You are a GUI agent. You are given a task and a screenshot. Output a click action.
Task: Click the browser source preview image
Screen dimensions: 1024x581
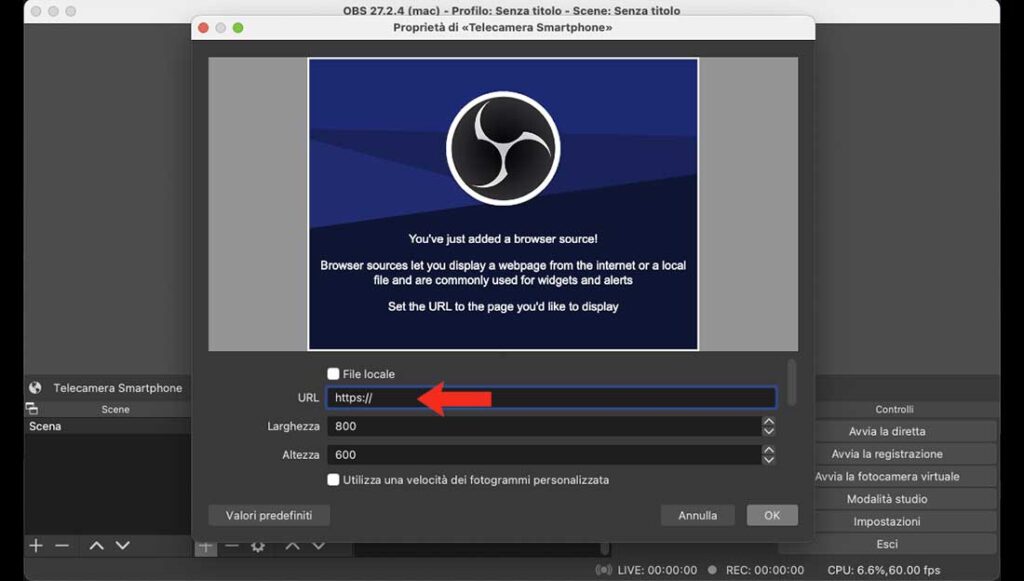(503, 204)
